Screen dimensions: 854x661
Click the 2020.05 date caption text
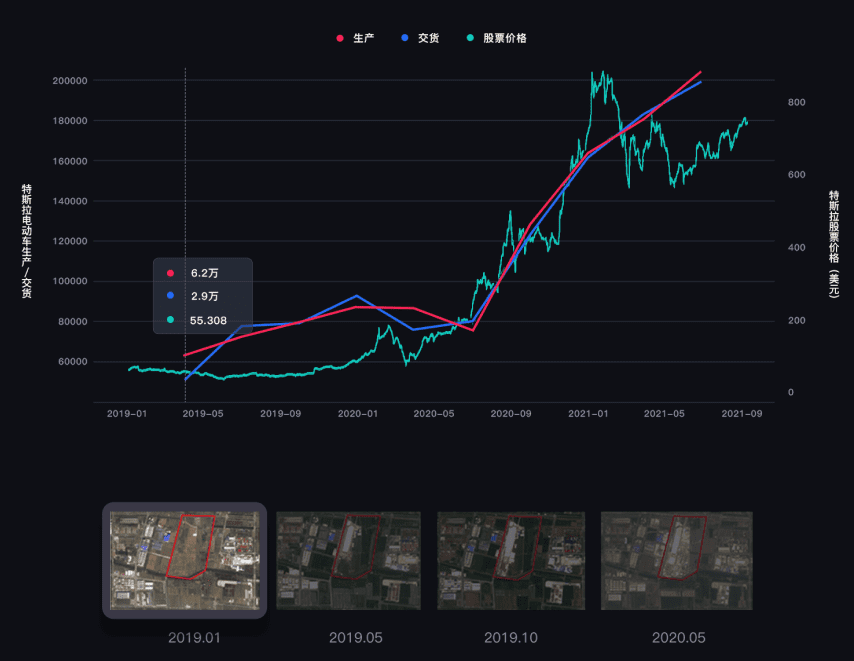coord(678,638)
